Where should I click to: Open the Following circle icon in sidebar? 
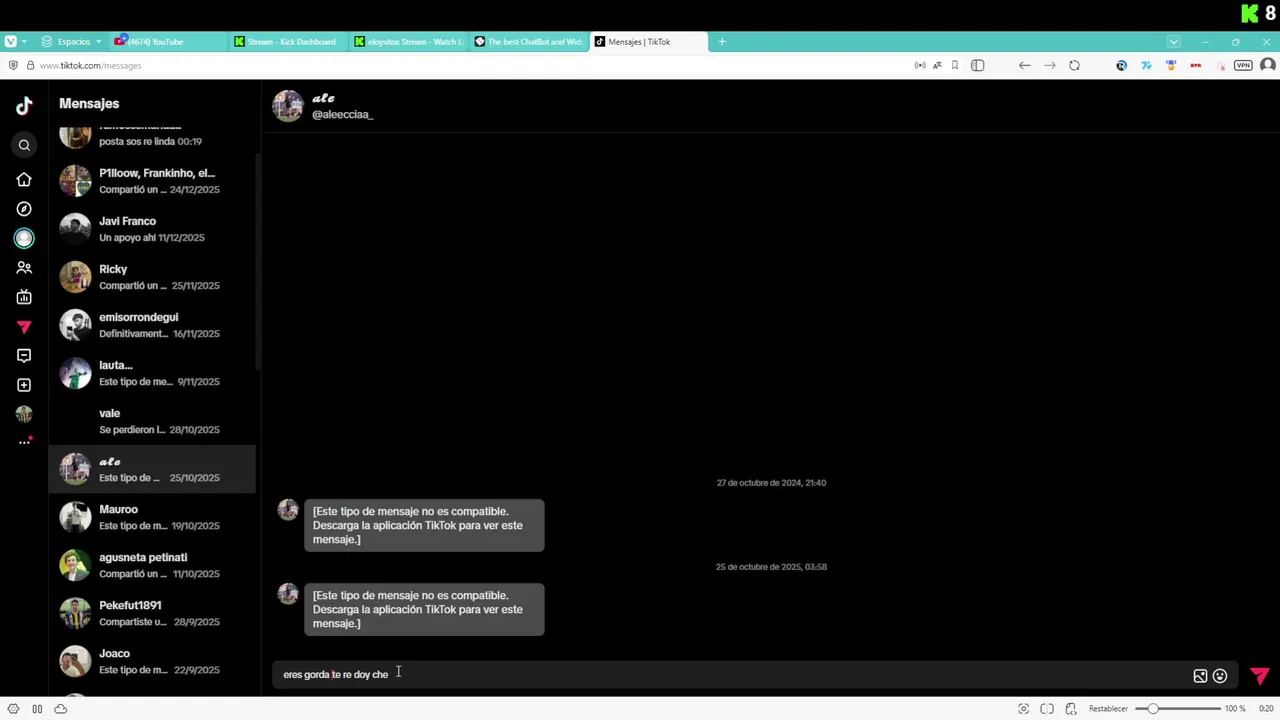point(24,238)
